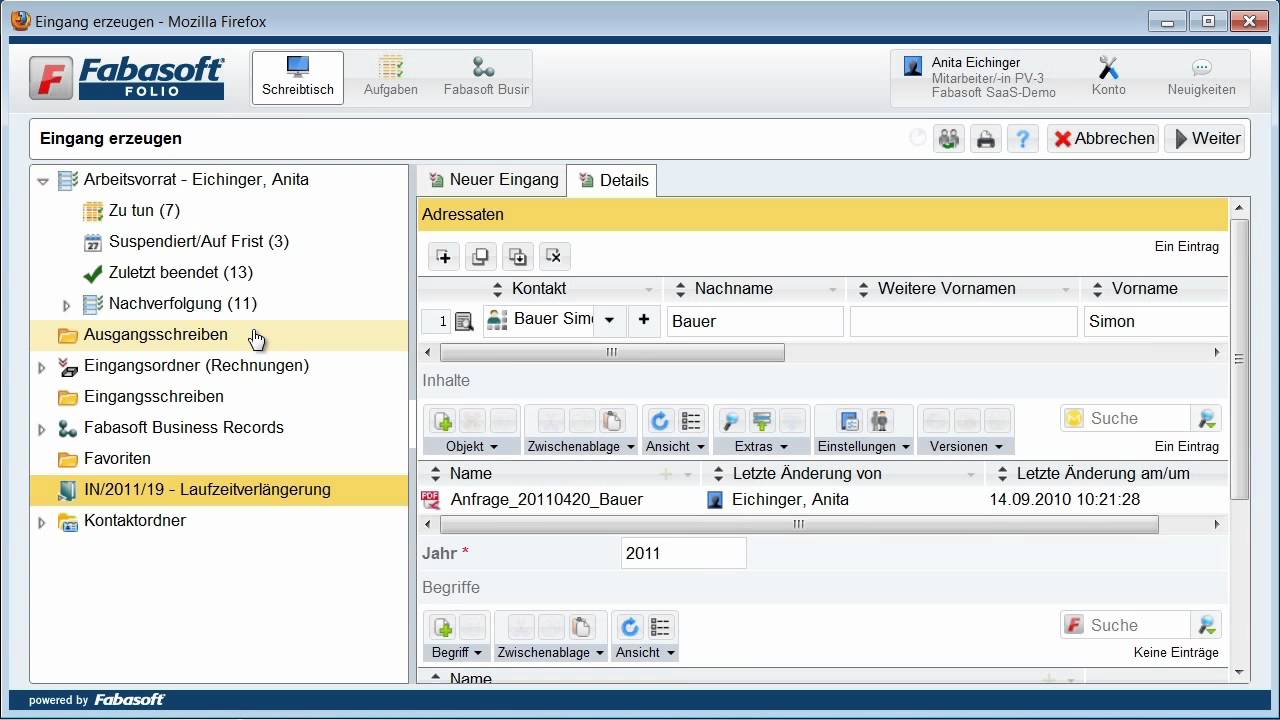
Task: Click the green download icon in Extras group
Action: (x=762, y=421)
